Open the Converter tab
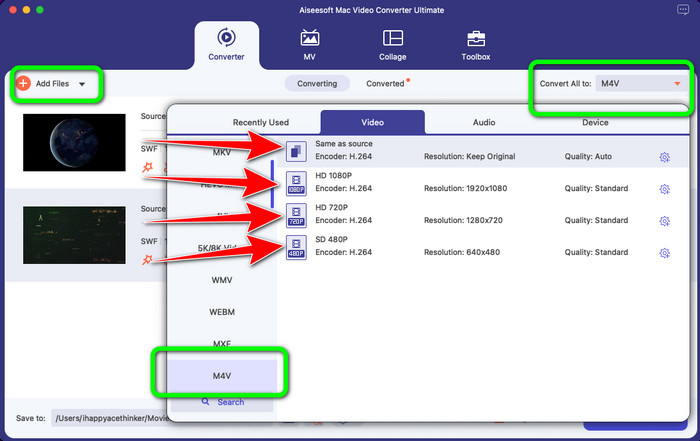700x441 pixels. (x=226, y=45)
